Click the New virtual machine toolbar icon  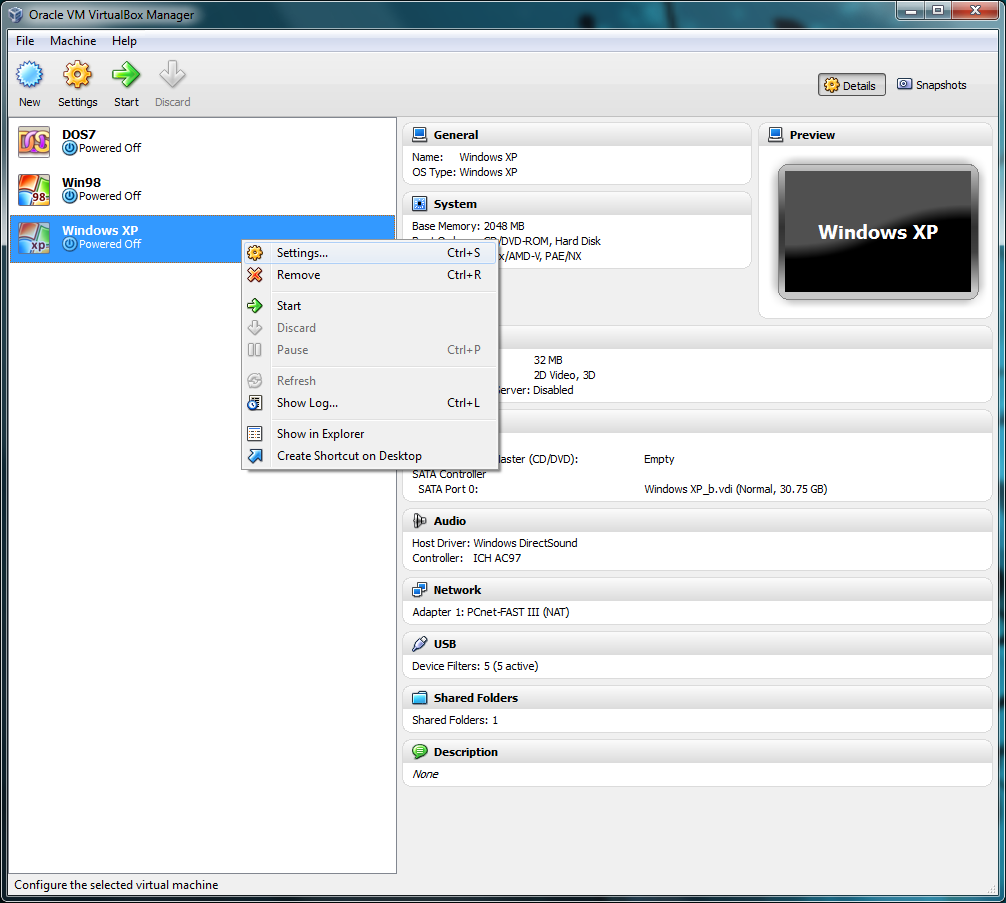[30, 74]
